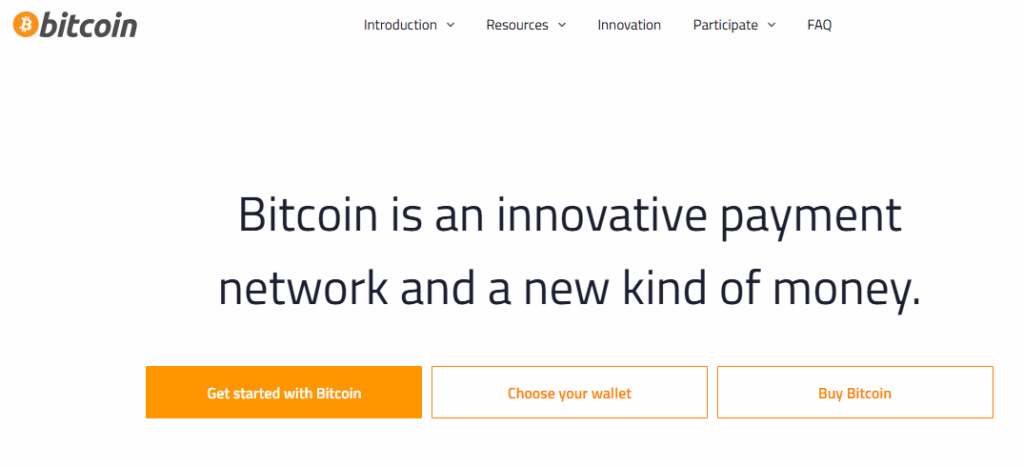Expand the chevron next to Introduction
The image size is (1024, 468).
(450, 25)
